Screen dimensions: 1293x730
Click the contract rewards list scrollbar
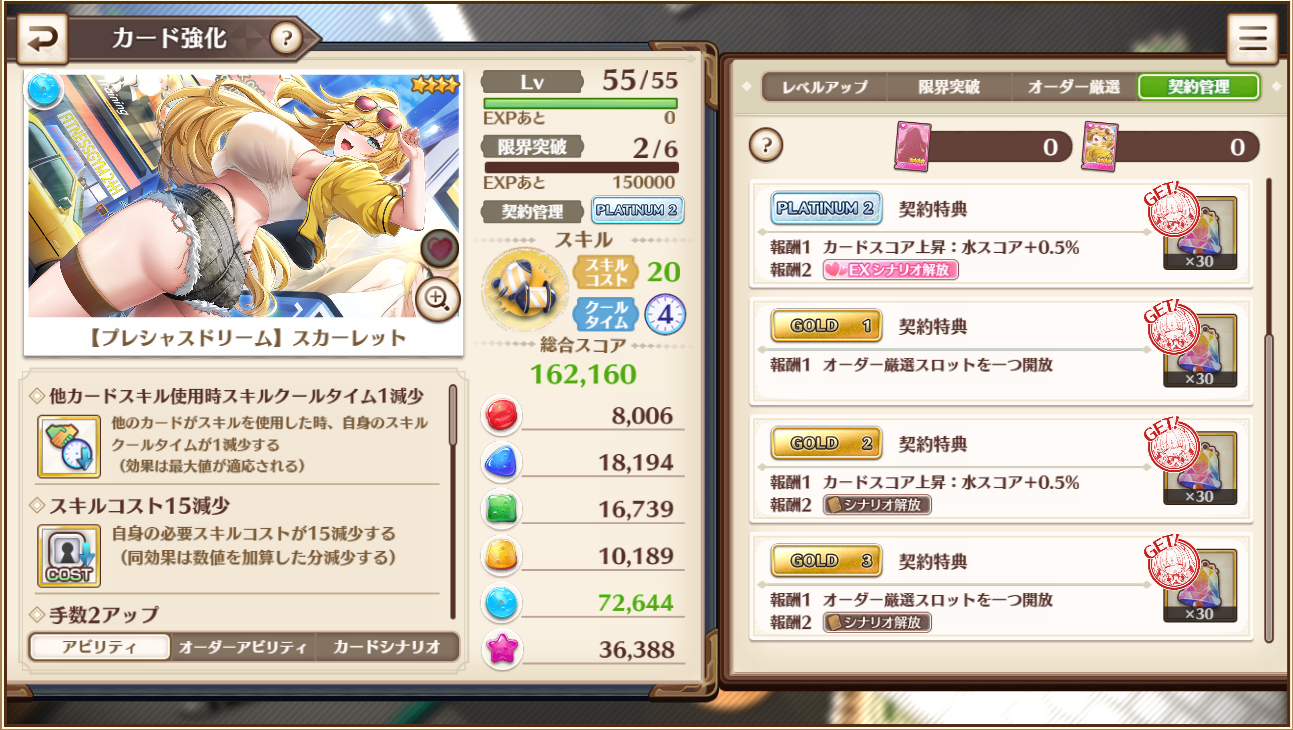click(1270, 410)
